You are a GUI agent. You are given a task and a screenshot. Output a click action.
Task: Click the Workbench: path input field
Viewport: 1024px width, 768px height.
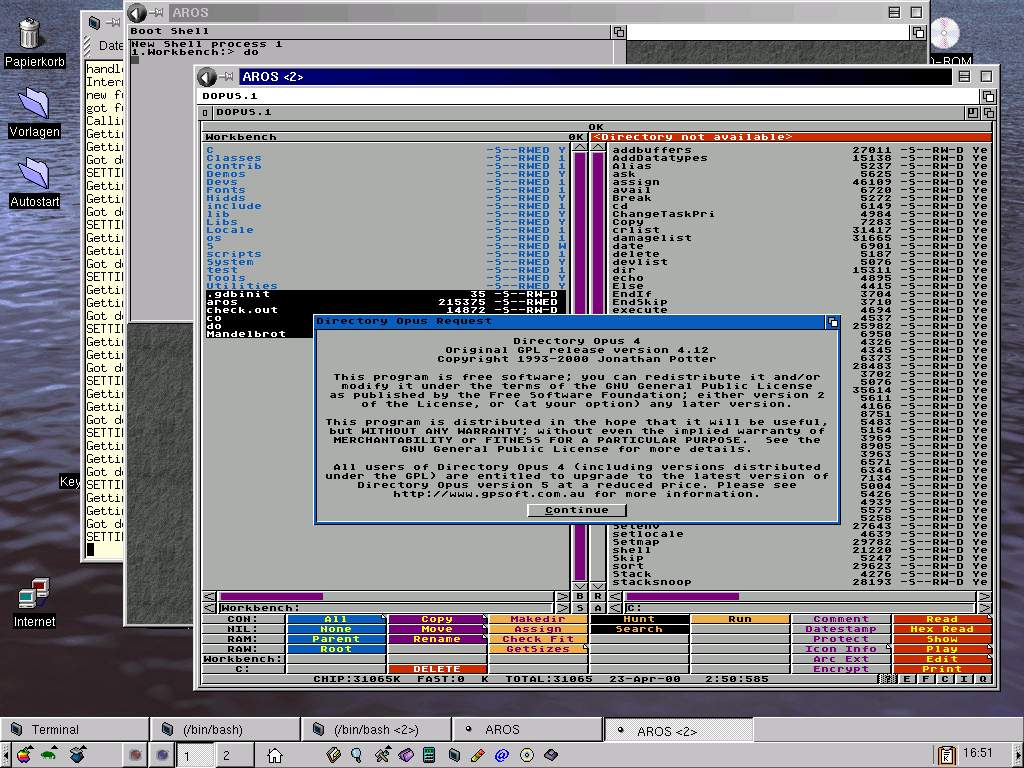click(x=387, y=608)
